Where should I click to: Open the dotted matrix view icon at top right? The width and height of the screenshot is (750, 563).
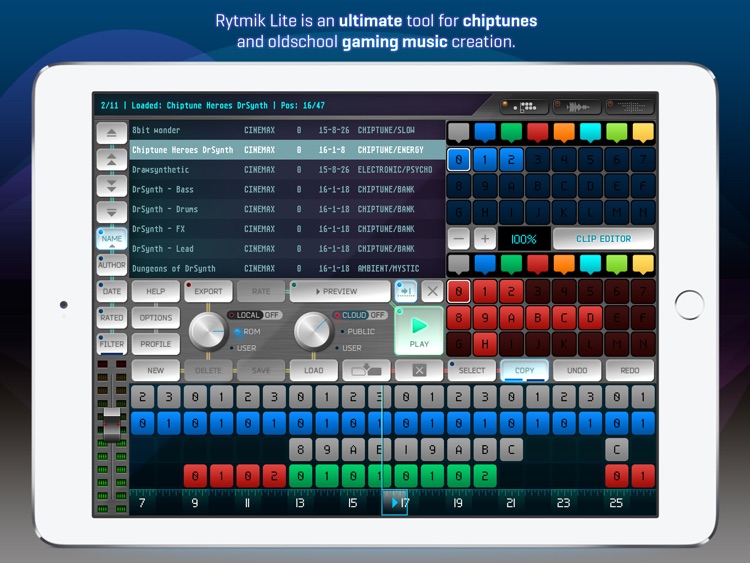click(629, 107)
